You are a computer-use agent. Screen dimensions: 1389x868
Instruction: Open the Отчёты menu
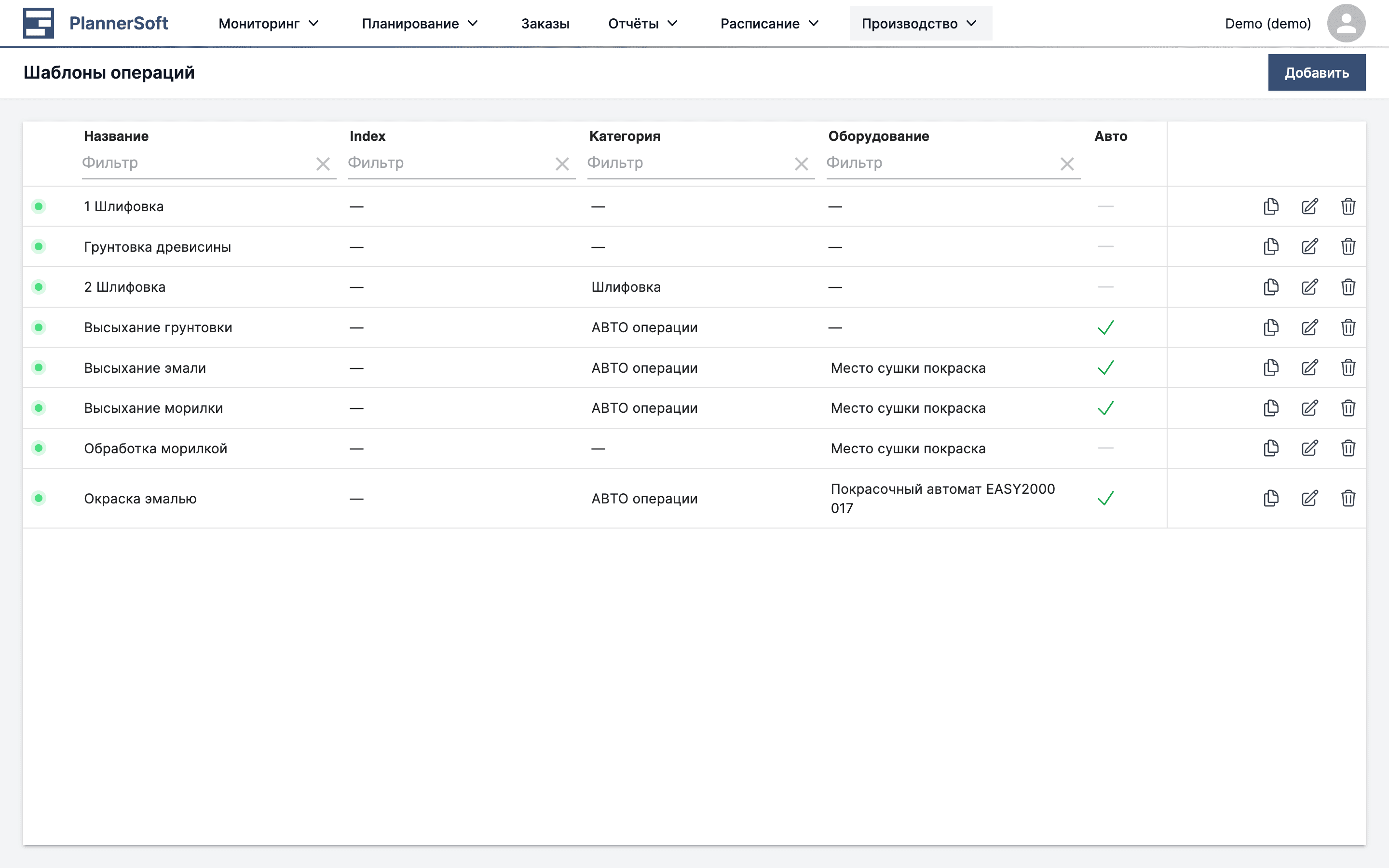tap(643, 24)
